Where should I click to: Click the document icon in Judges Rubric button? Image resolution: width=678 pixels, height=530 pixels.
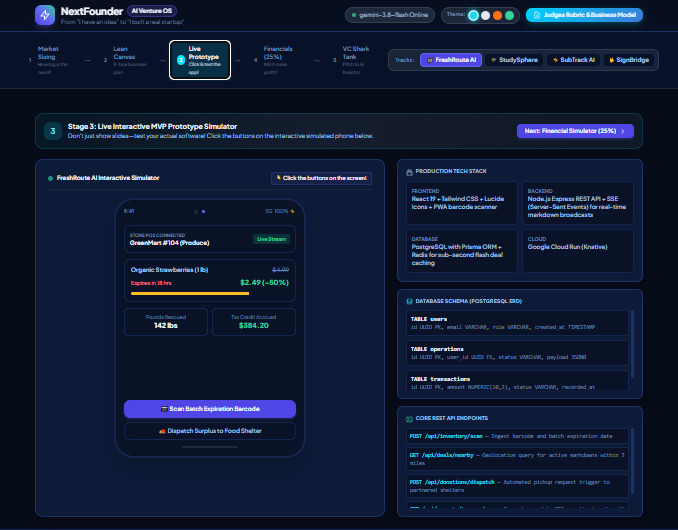tap(537, 15)
